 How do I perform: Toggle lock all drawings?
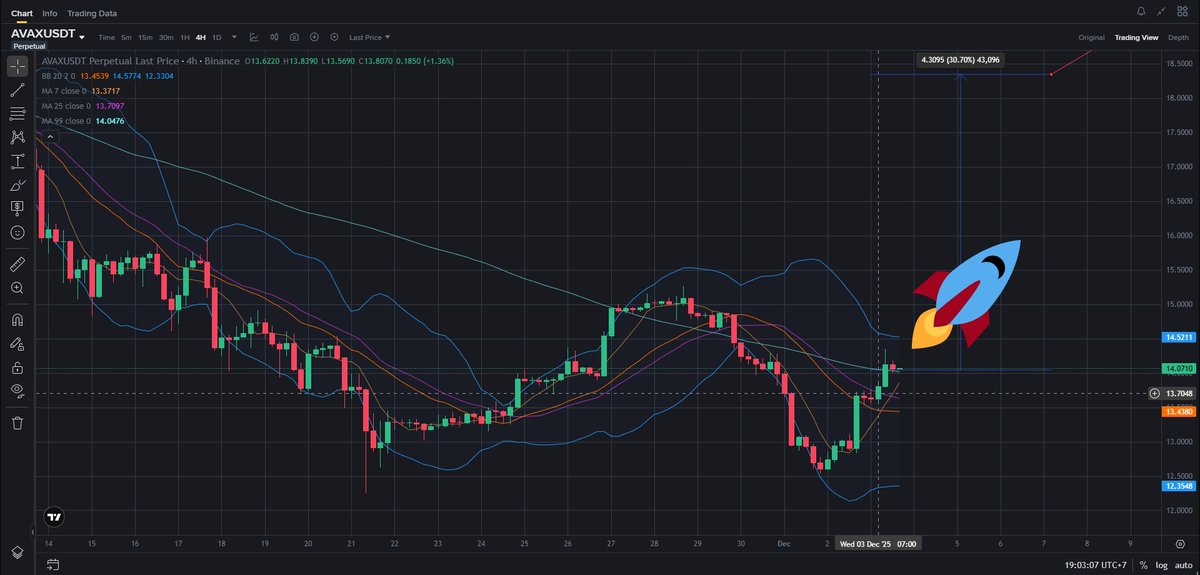coord(17,368)
